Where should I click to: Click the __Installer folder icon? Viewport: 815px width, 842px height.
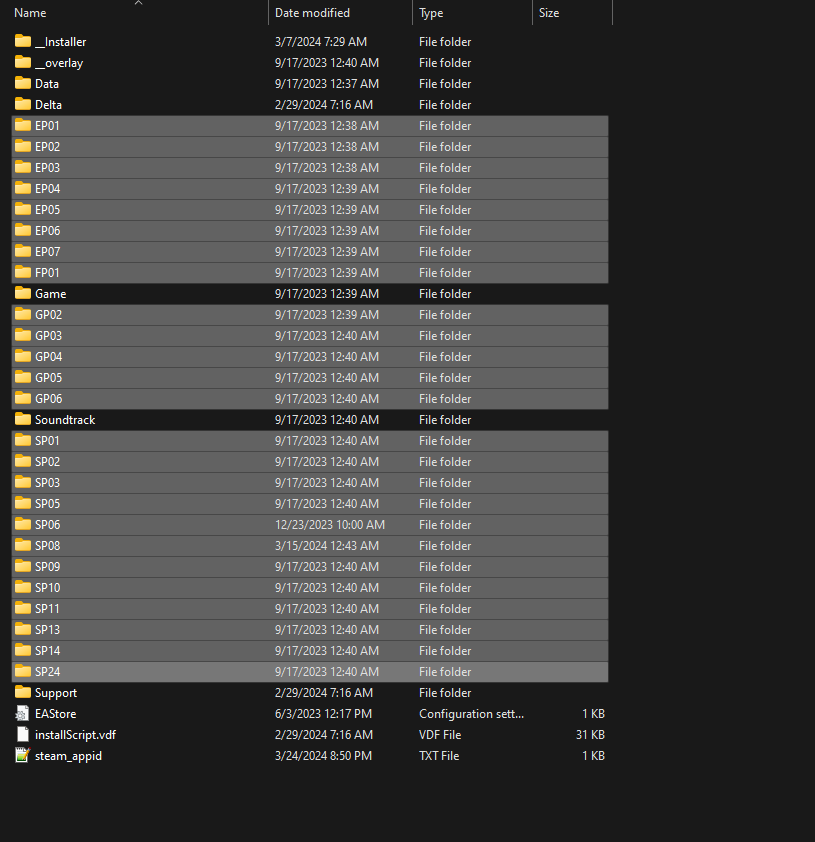(x=23, y=42)
